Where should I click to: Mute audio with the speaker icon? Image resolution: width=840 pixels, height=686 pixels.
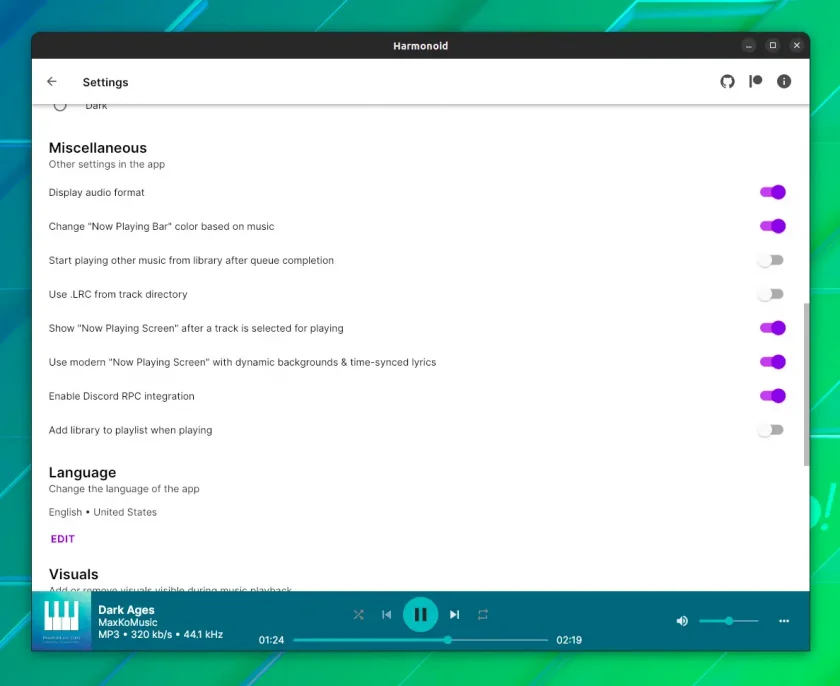(x=682, y=621)
